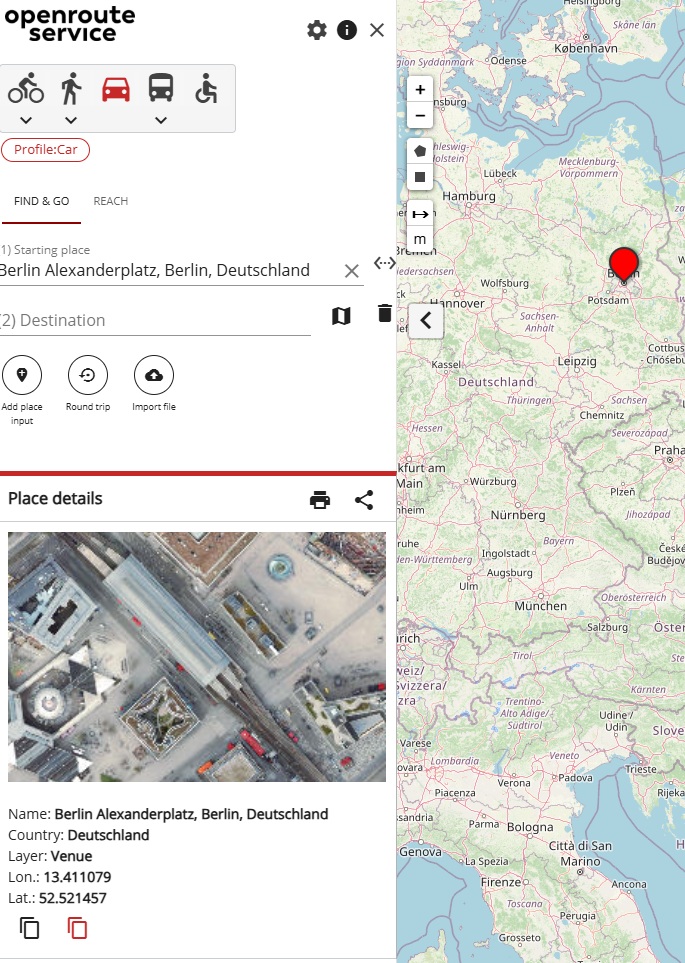The height and width of the screenshot is (963, 685).
Task: Open the info about icon
Action: [x=347, y=30]
